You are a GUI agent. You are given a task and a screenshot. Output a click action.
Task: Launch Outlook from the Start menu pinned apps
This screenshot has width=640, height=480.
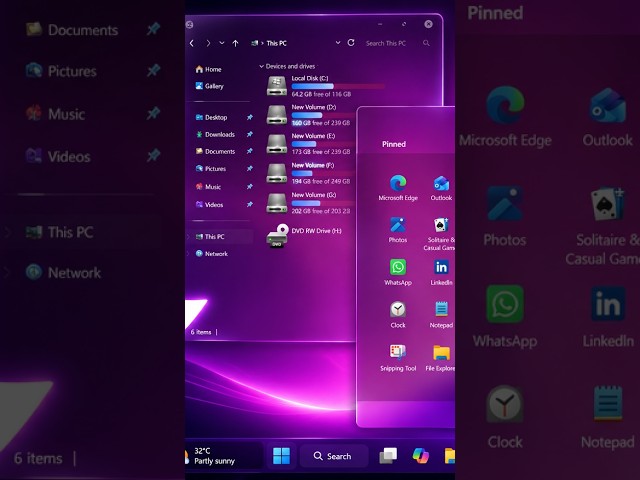tap(441, 187)
